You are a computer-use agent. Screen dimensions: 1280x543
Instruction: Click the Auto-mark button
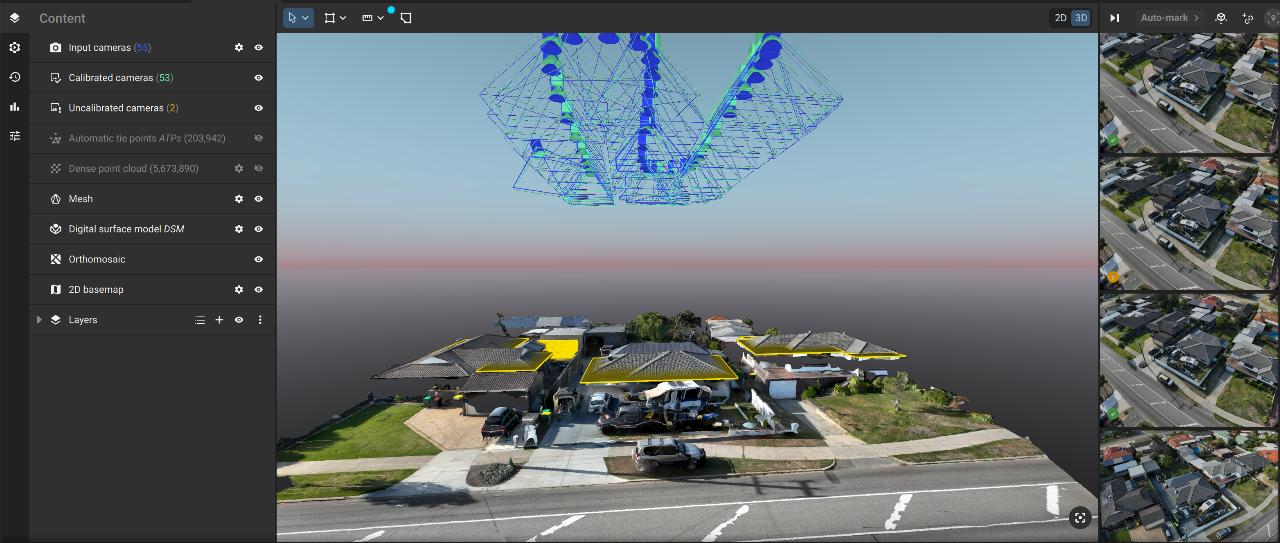[x=1164, y=18]
